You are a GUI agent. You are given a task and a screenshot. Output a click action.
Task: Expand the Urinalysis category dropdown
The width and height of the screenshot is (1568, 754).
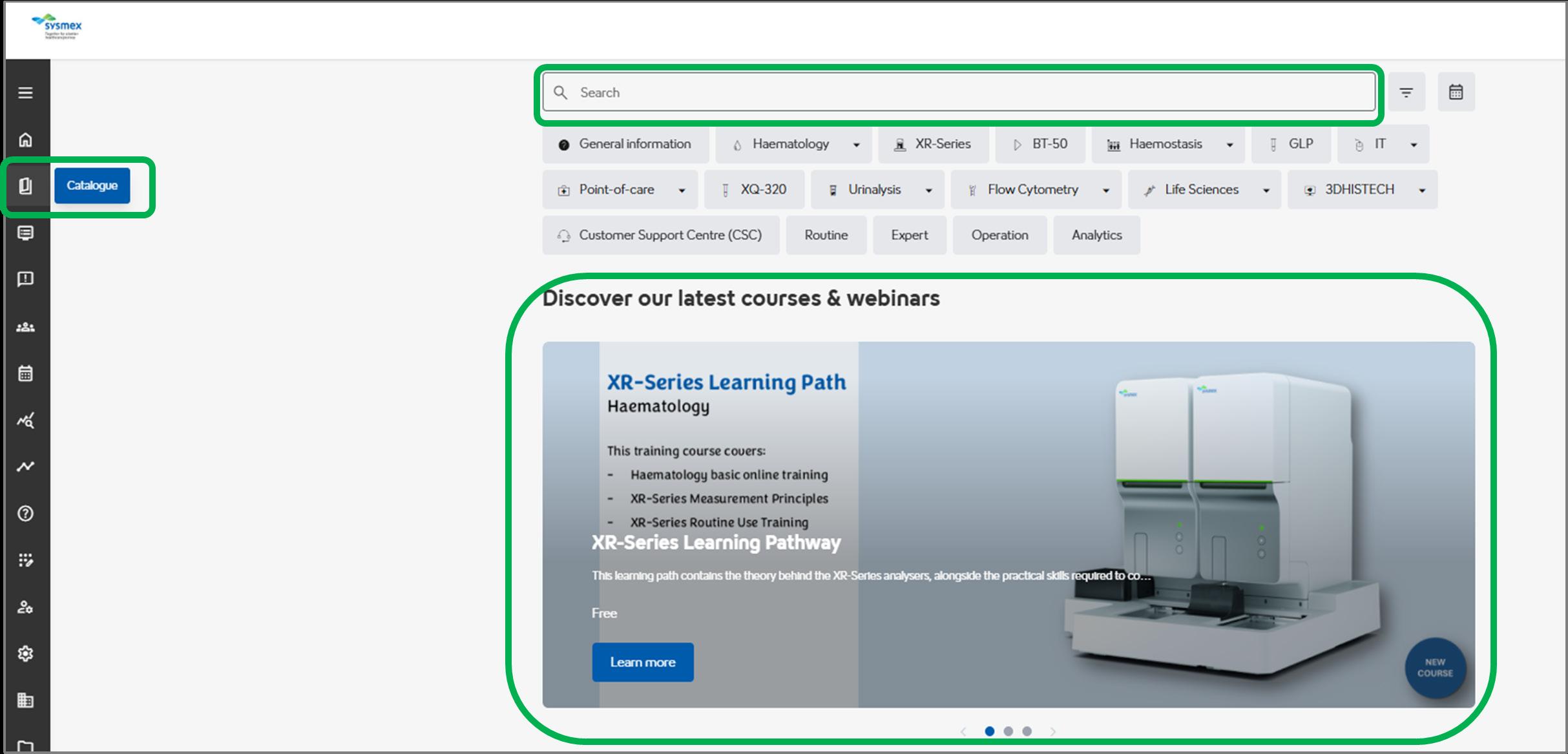coord(928,191)
